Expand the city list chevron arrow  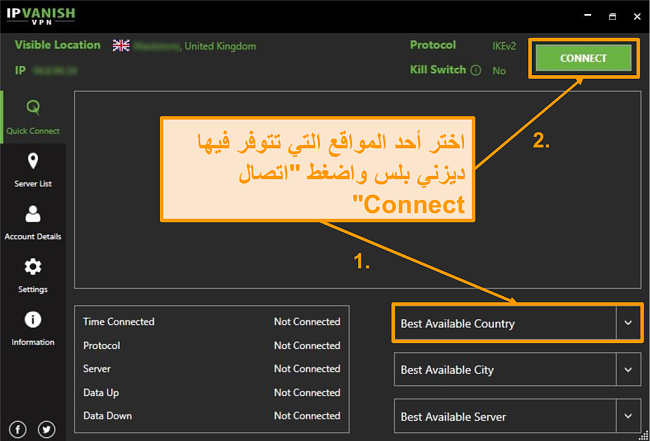[x=628, y=369]
